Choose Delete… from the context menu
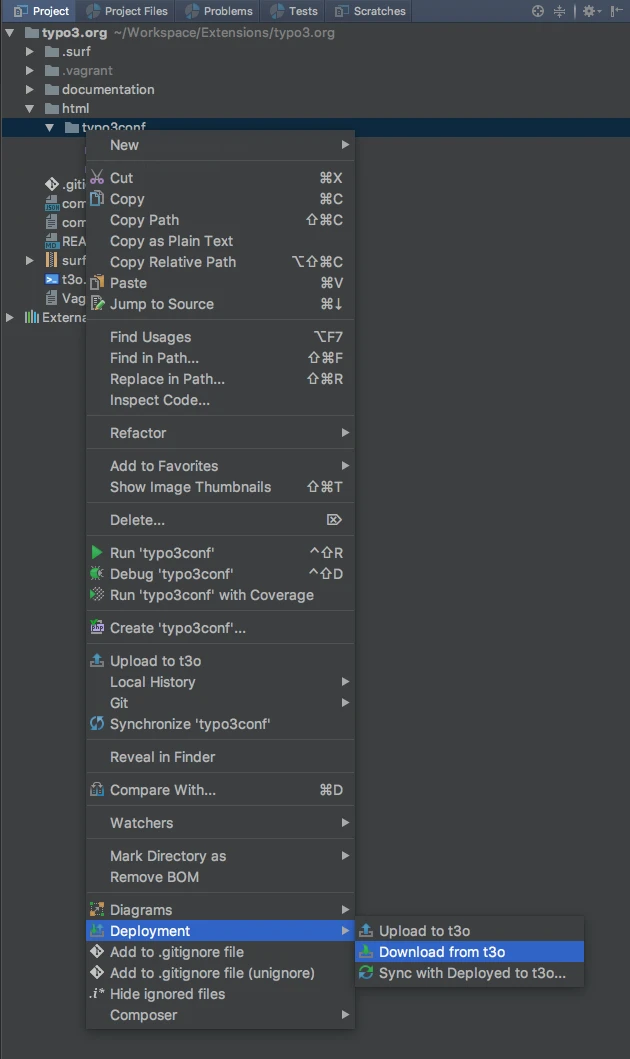 [x=220, y=520]
